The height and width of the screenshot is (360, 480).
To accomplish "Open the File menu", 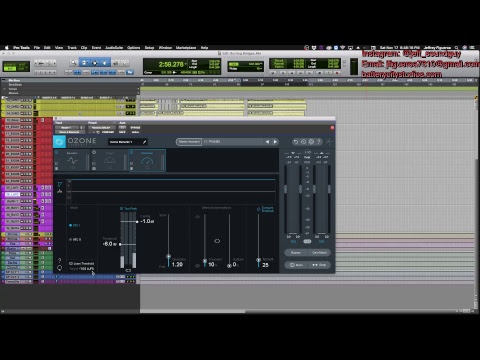I will click(x=37, y=48).
